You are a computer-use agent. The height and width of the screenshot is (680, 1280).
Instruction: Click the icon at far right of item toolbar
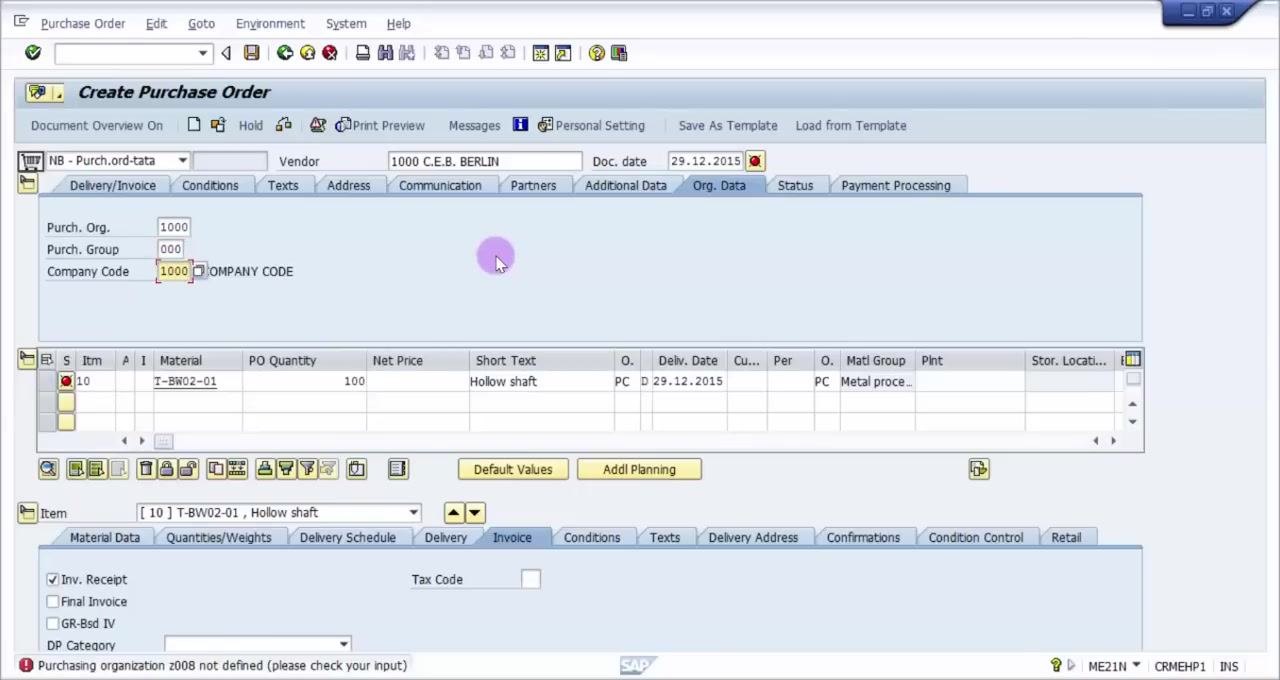(979, 469)
